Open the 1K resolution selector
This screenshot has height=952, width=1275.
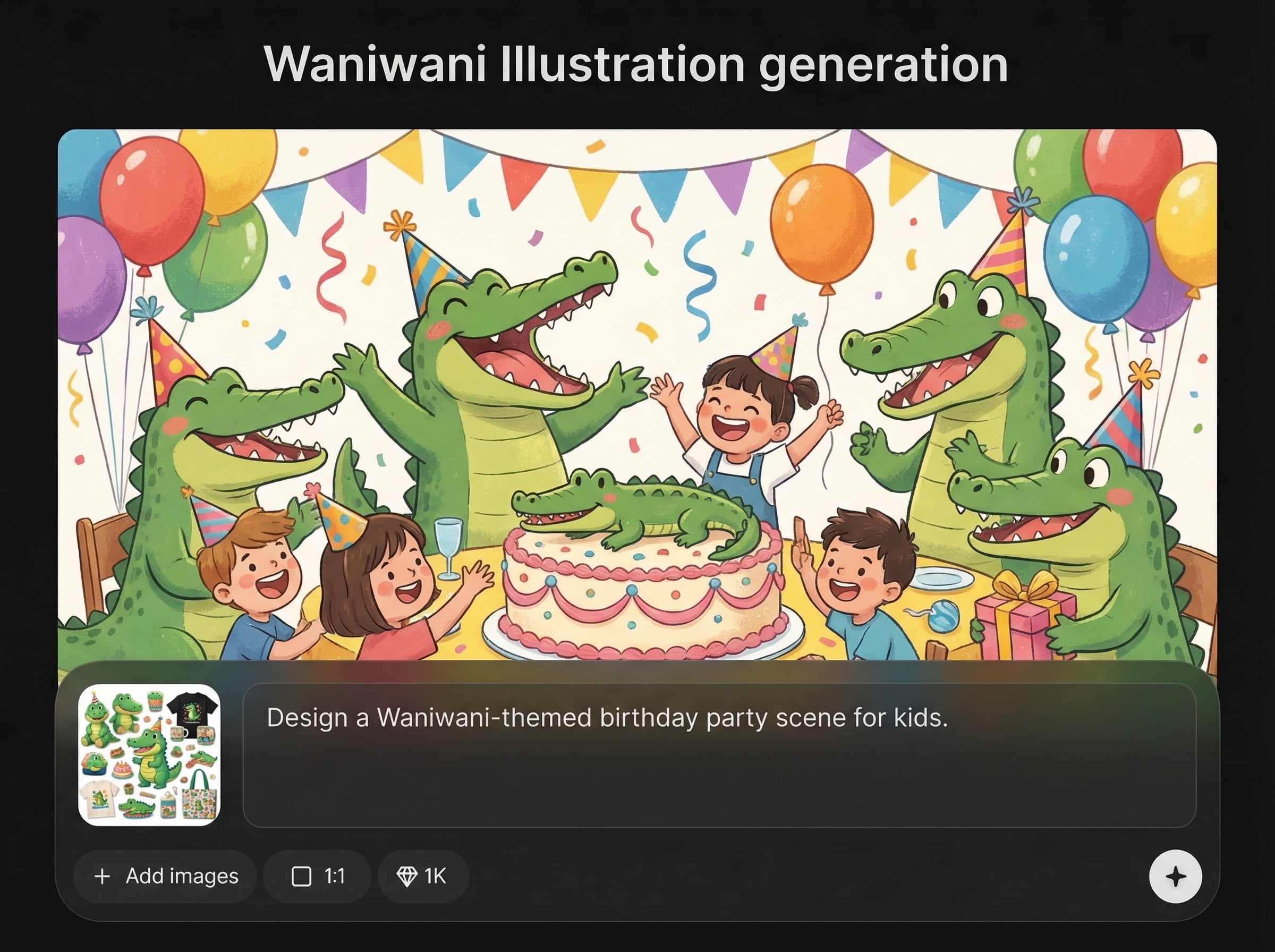pos(422,877)
